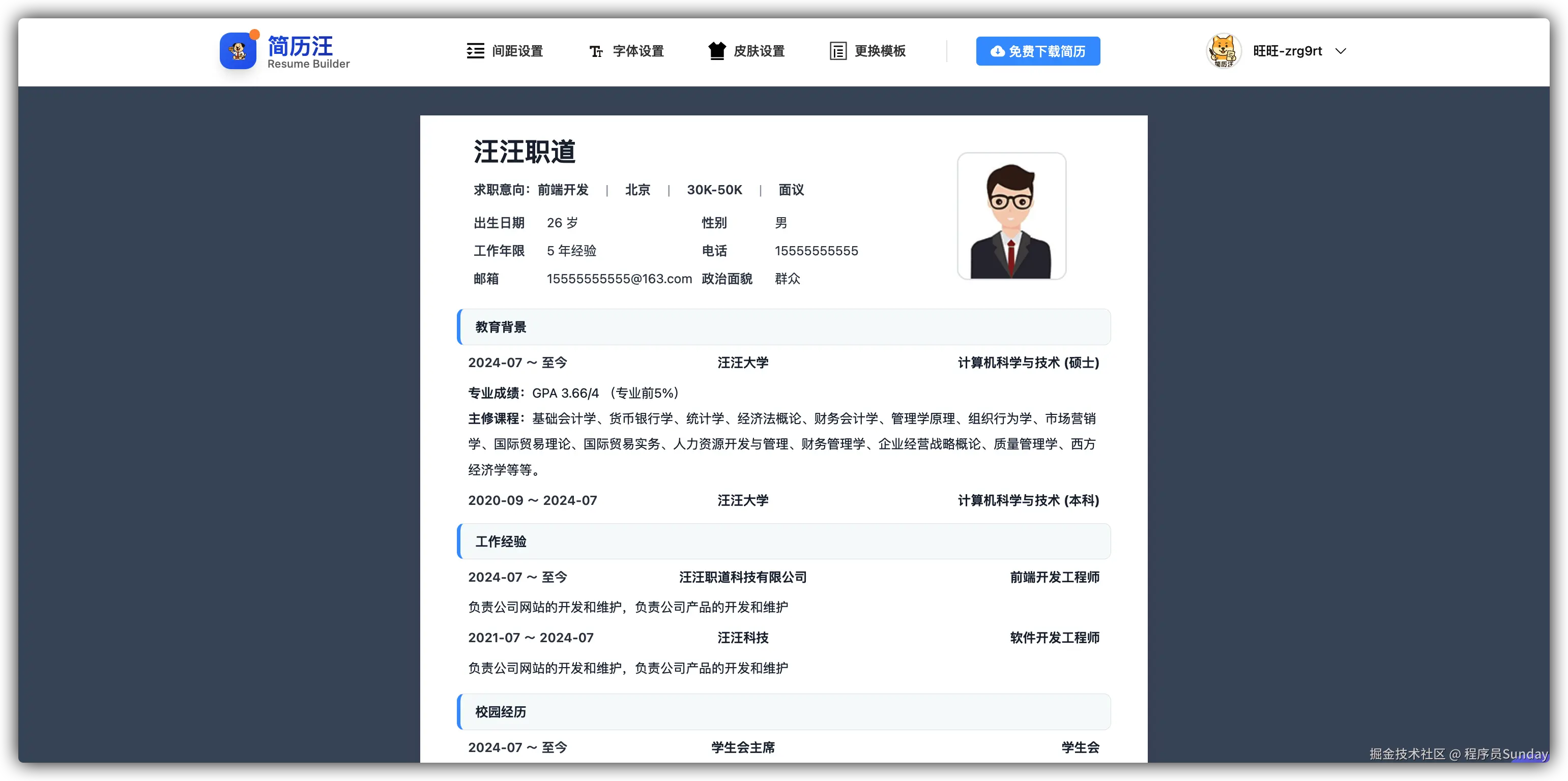Select the 群众 political status field

[788, 279]
